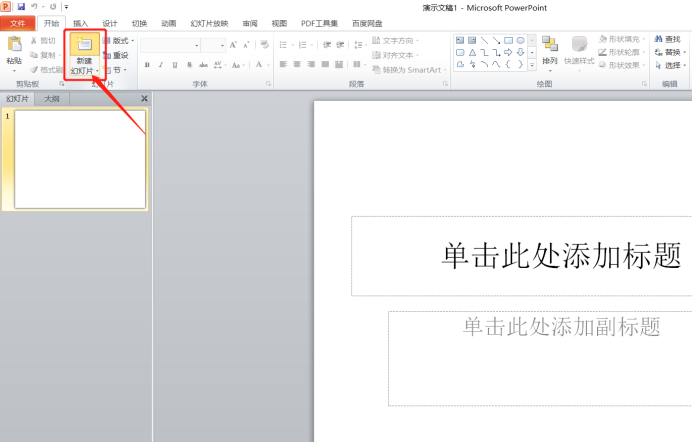Switch to the PDF工具集 tab
The width and height of the screenshot is (692, 443).
320,23
